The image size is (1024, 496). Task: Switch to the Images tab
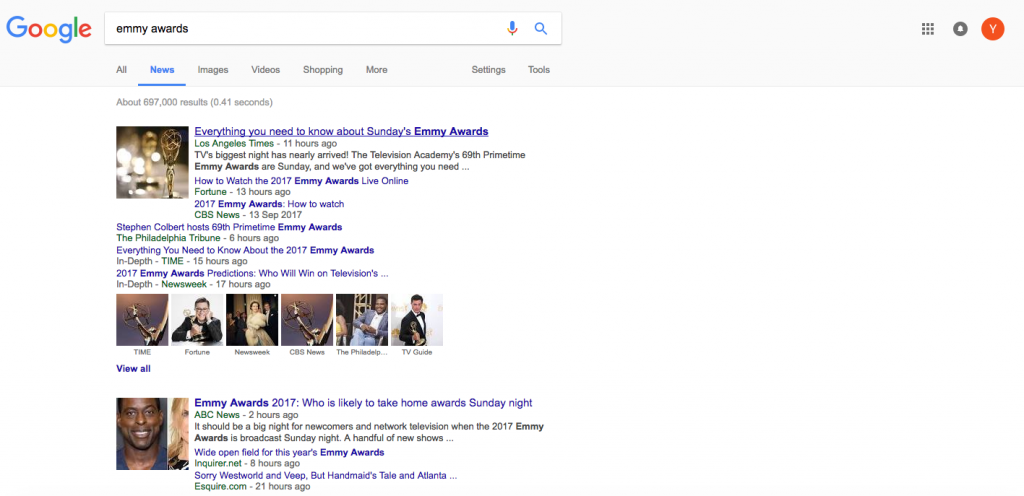click(213, 70)
